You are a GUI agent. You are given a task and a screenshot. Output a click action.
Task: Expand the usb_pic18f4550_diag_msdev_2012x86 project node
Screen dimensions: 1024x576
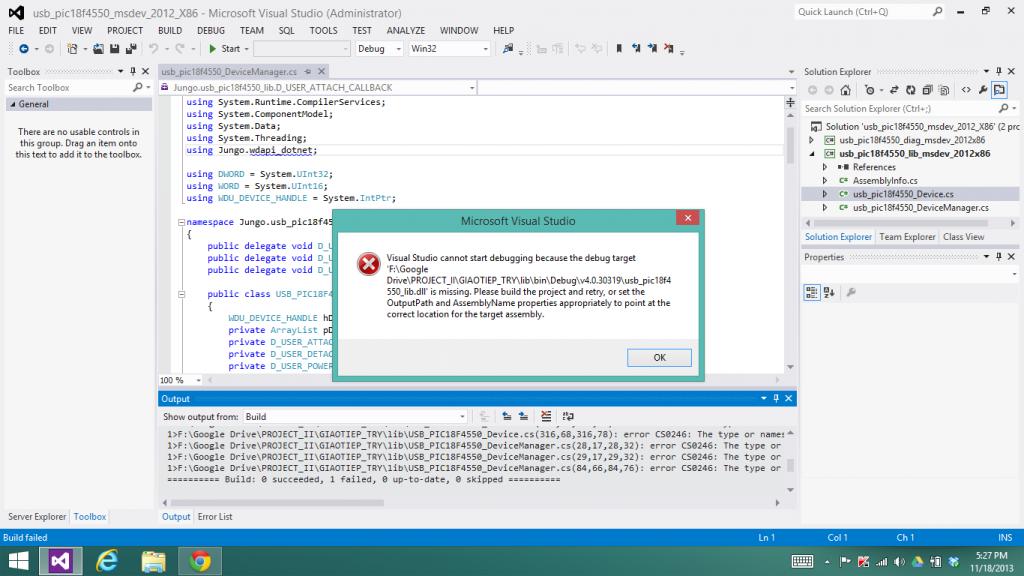(x=812, y=141)
